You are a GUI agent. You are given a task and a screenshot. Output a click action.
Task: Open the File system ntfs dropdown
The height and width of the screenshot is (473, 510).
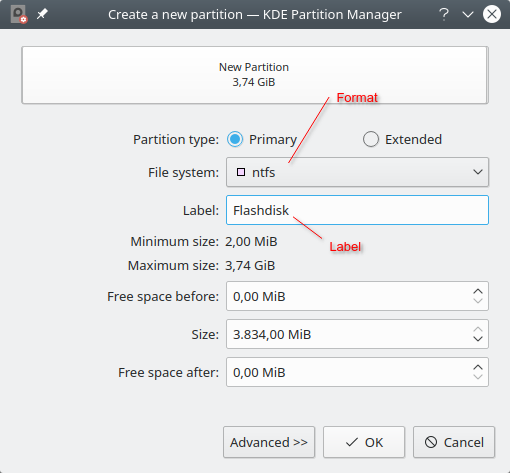(x=357, y=172)
